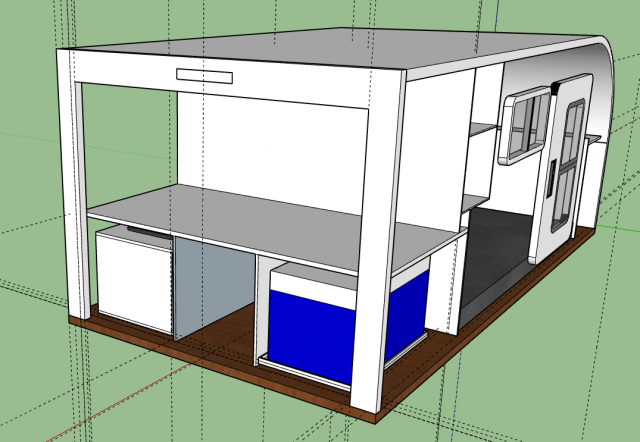Select the trailer door with window panes
The width and height of the screenshot is (640, 442).
point(561,167)
